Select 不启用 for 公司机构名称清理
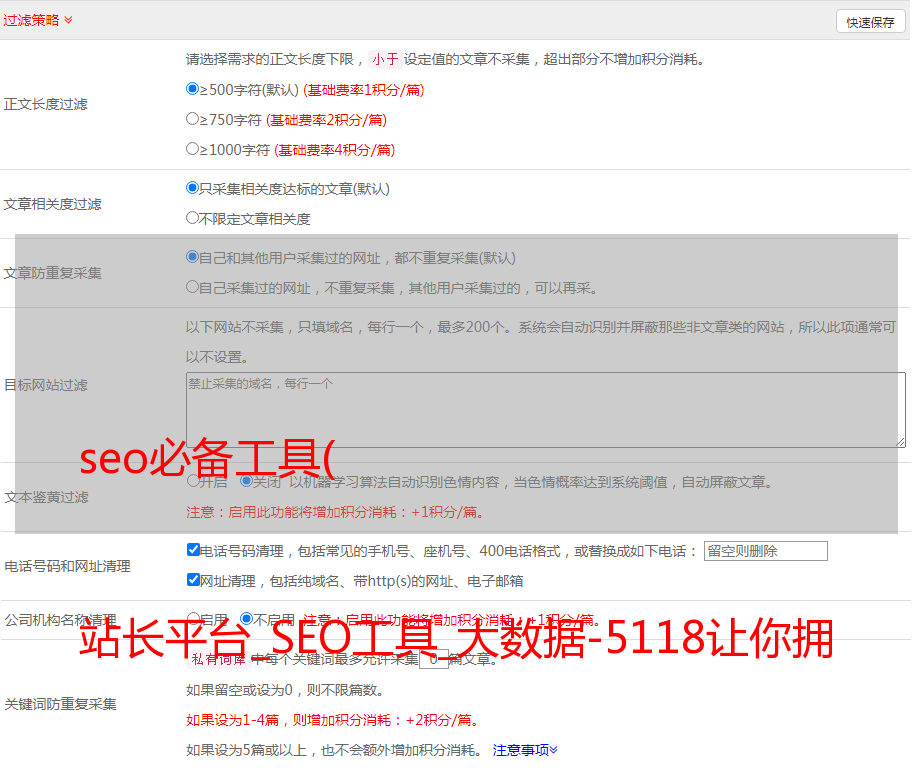912x768 pixels. [x=246, y=618]
